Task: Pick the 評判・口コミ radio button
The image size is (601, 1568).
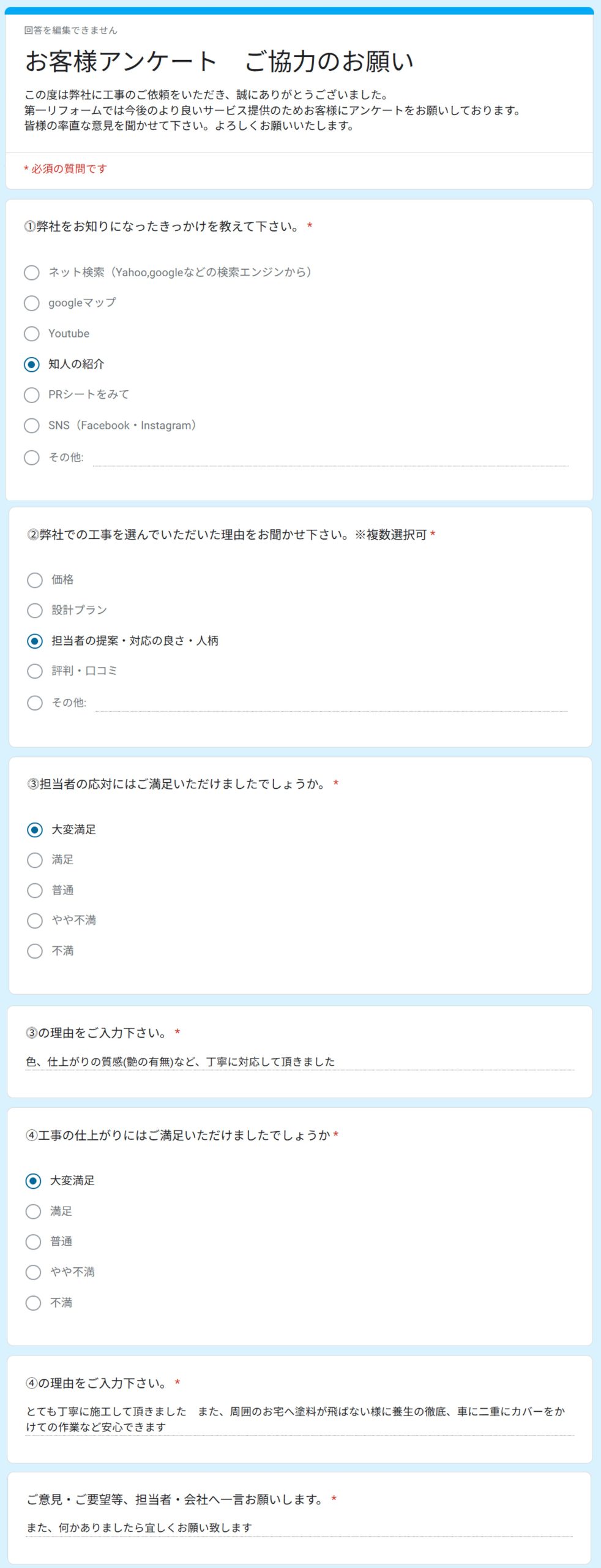Action: [35, 671]
